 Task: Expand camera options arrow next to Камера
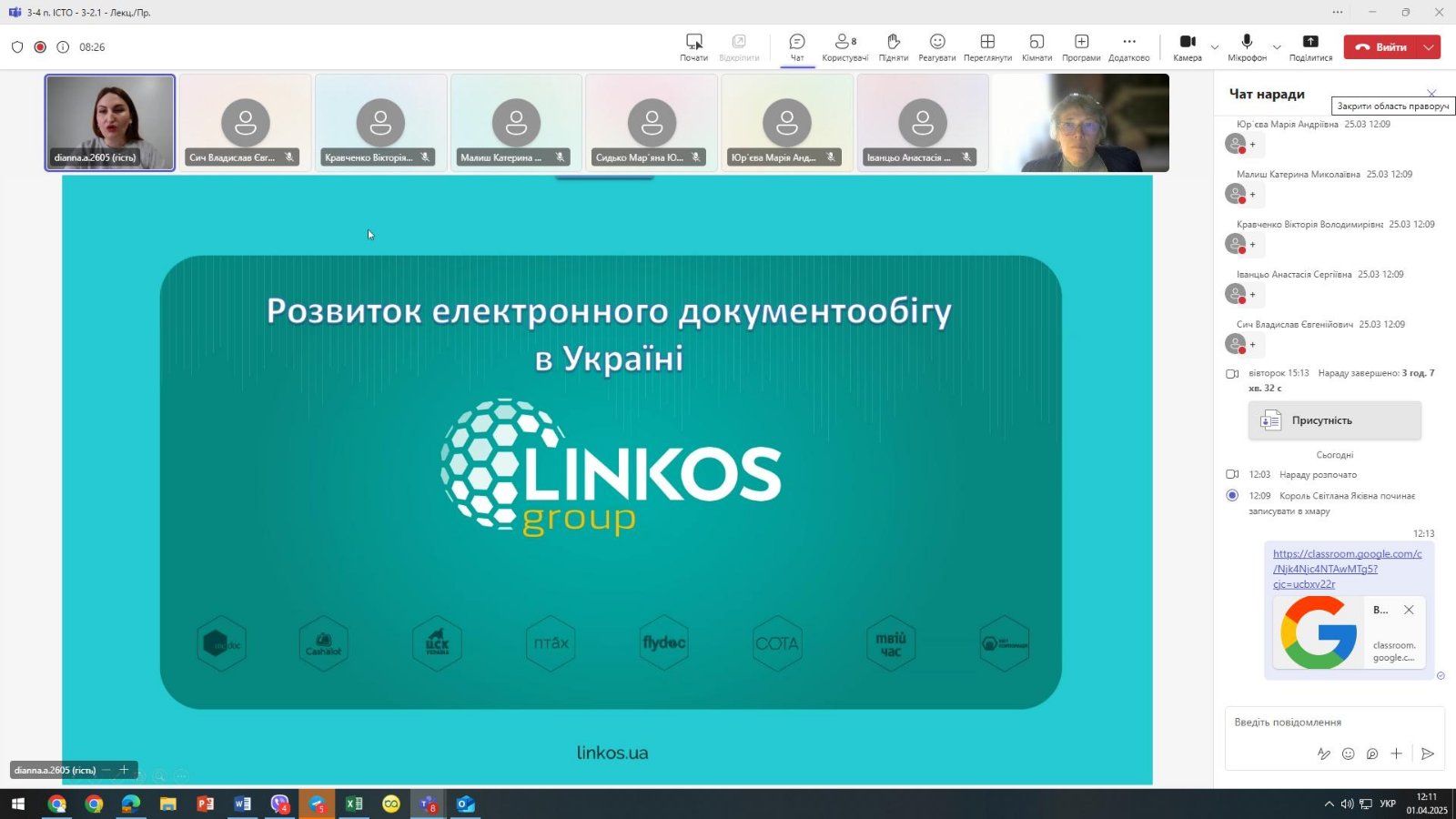pos(1215,47)
